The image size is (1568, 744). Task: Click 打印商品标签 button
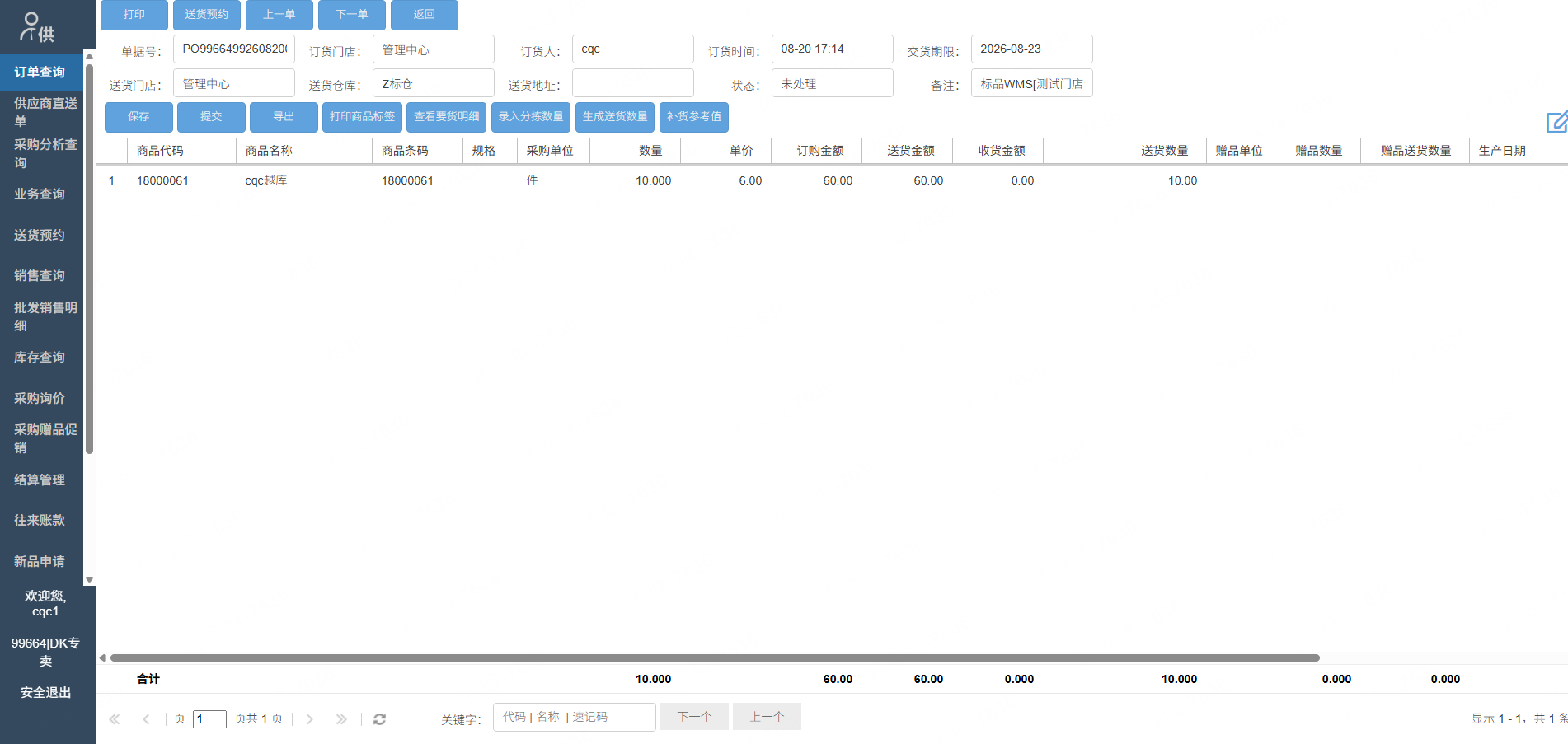click(x=363, y=117)
